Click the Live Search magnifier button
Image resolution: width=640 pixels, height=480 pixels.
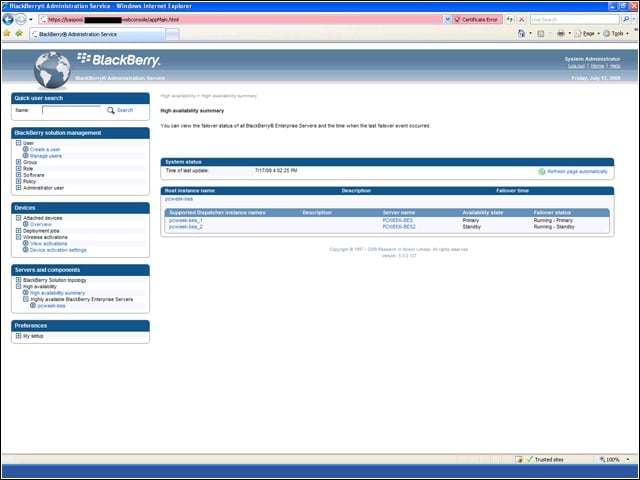[626, 20]
